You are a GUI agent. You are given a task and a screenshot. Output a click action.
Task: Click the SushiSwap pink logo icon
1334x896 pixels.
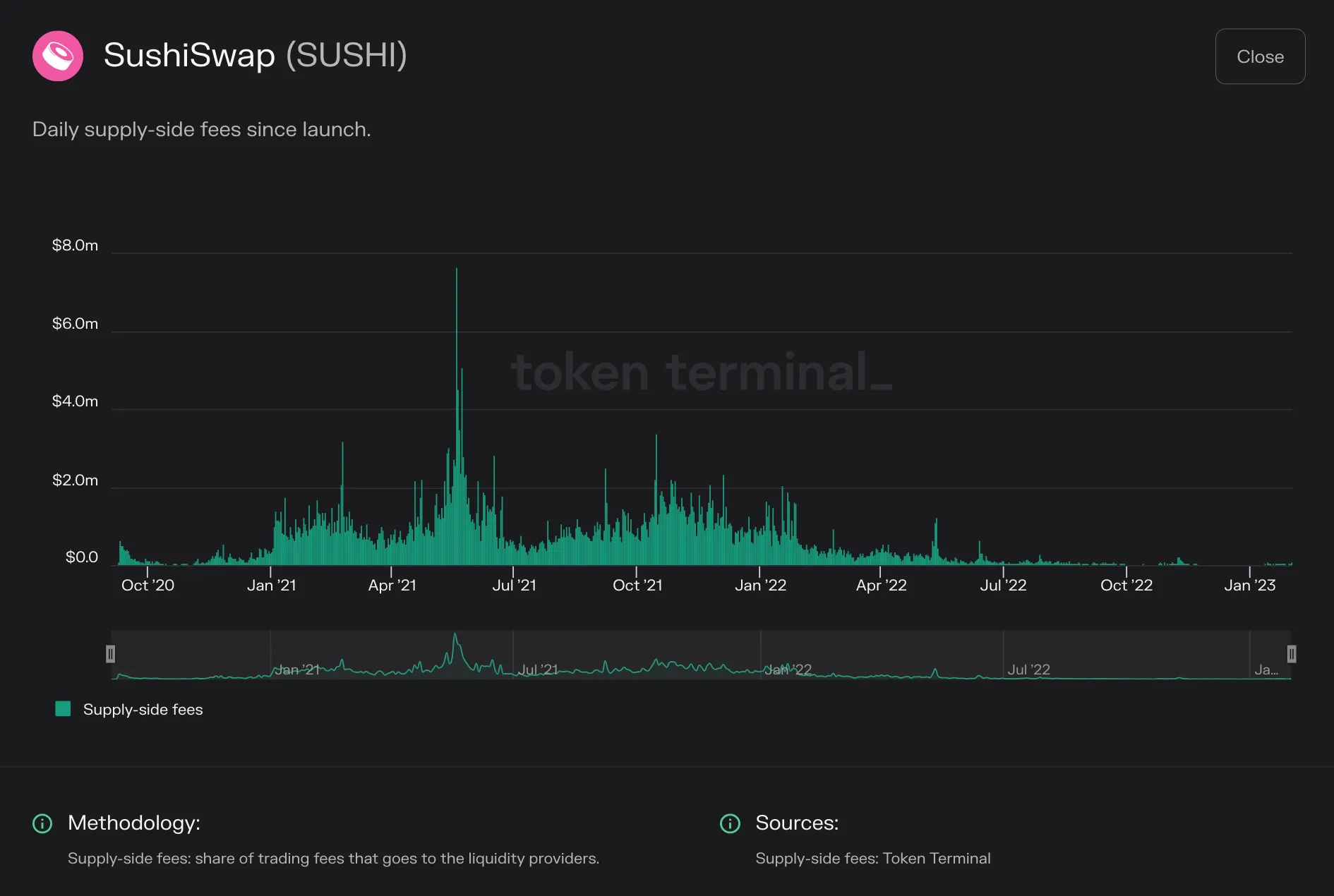[x=58, y=56]
